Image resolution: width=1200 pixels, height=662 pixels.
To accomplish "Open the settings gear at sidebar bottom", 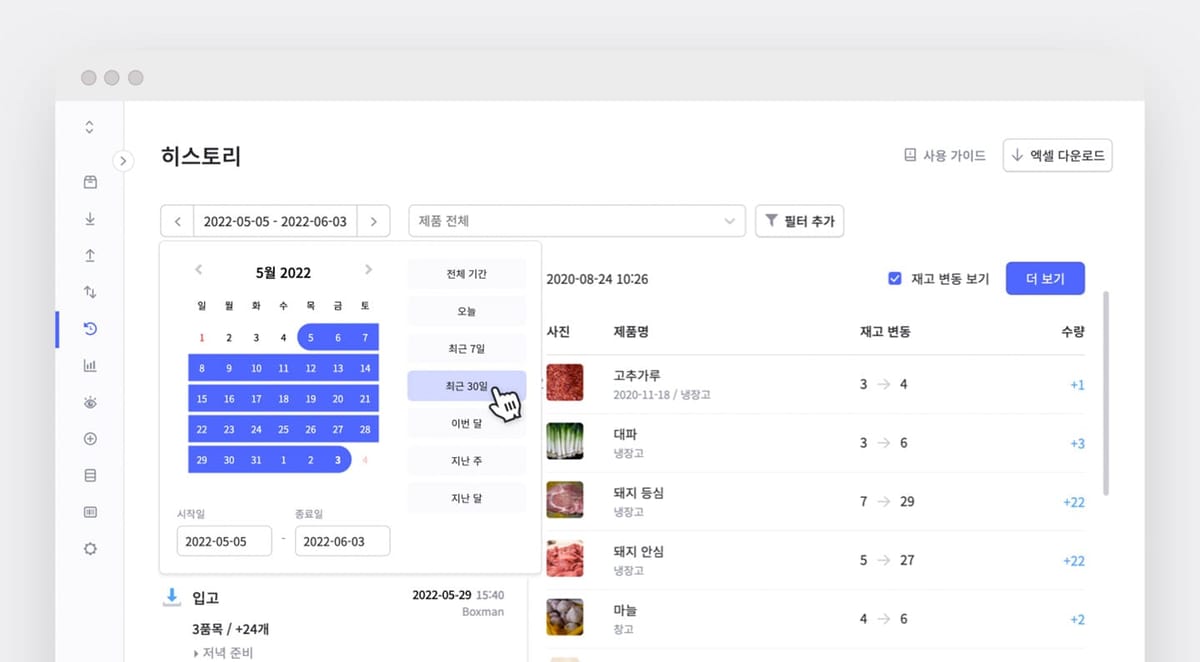I will 90,548.
